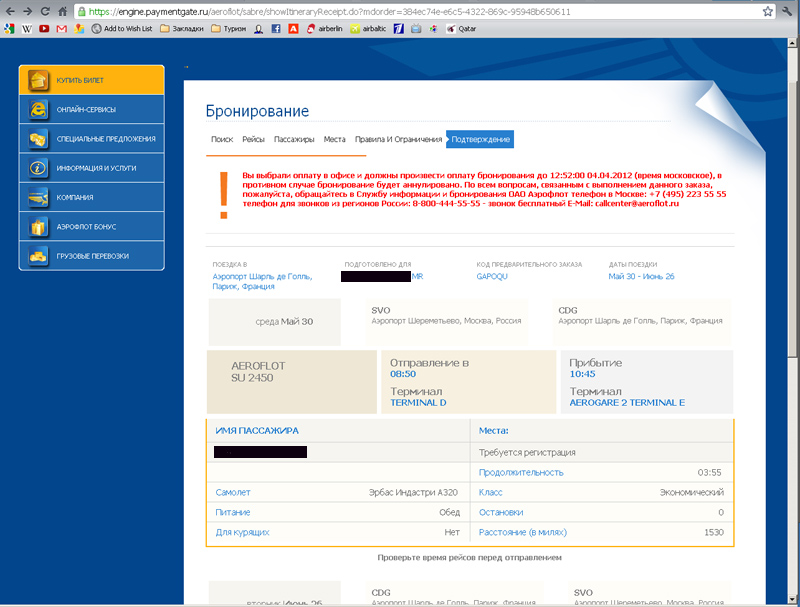Open the YouTube bookmark

point(44,29)
